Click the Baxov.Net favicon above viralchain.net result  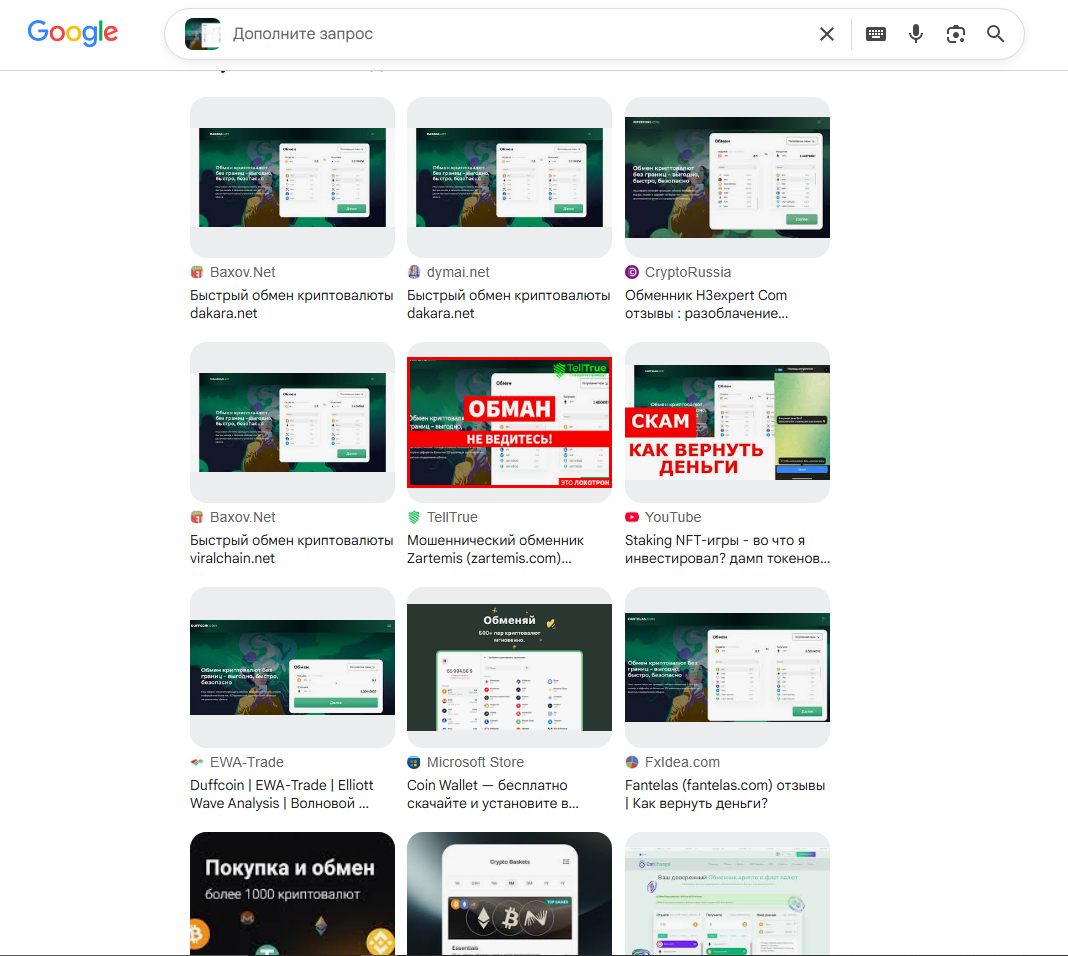197,517
